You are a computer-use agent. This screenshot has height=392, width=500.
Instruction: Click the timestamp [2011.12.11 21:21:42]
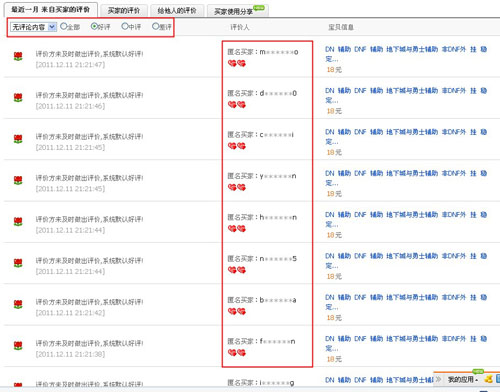(70, 312)
